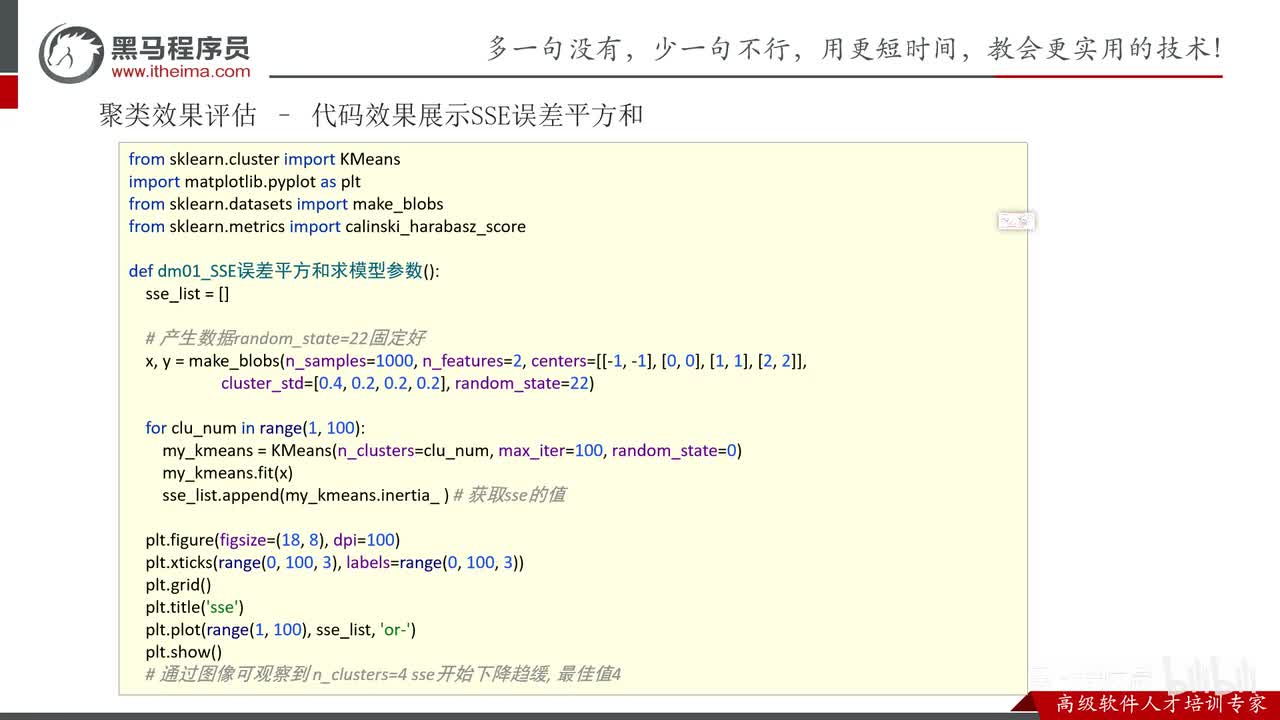The height and width of the screenshot is (720, 1280).
Task: Click the final comment about n_clusters=4 最佳值4
Action: 383,675
